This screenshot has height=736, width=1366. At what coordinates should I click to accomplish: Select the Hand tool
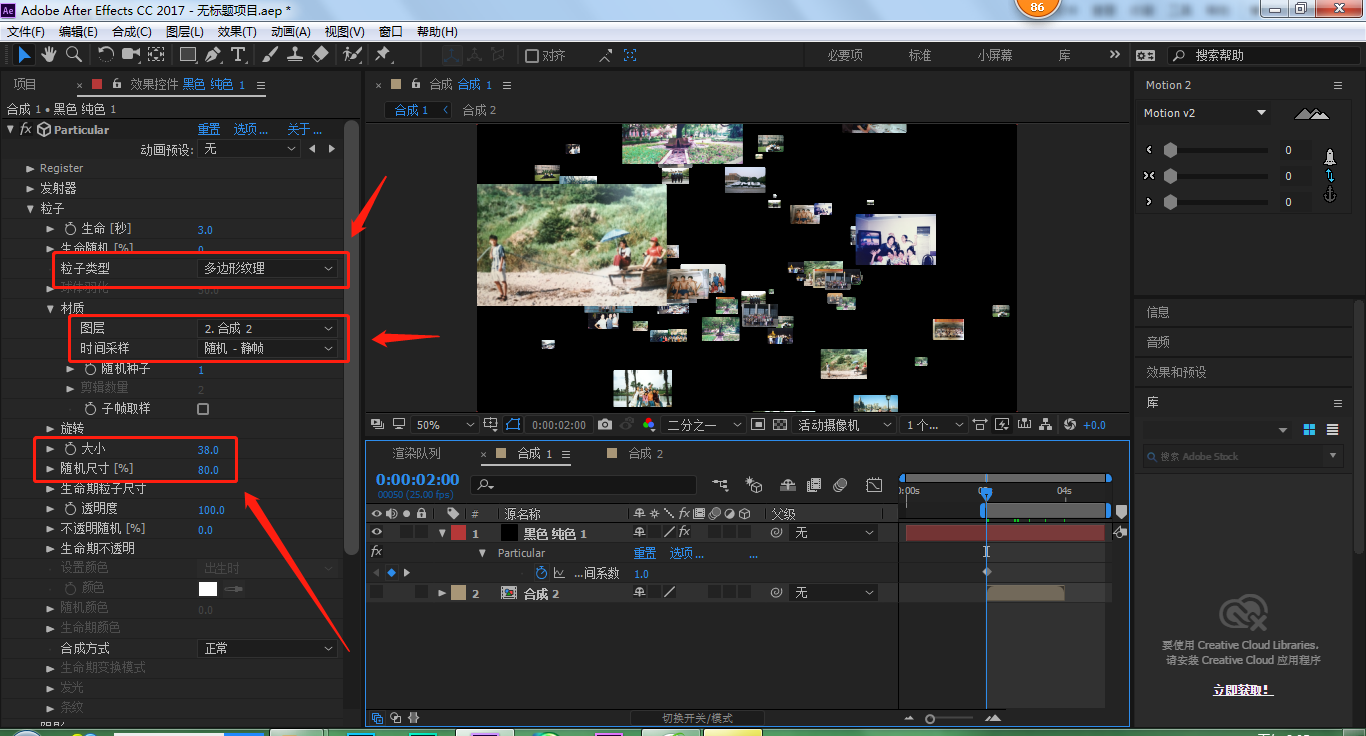pos(49,54)
